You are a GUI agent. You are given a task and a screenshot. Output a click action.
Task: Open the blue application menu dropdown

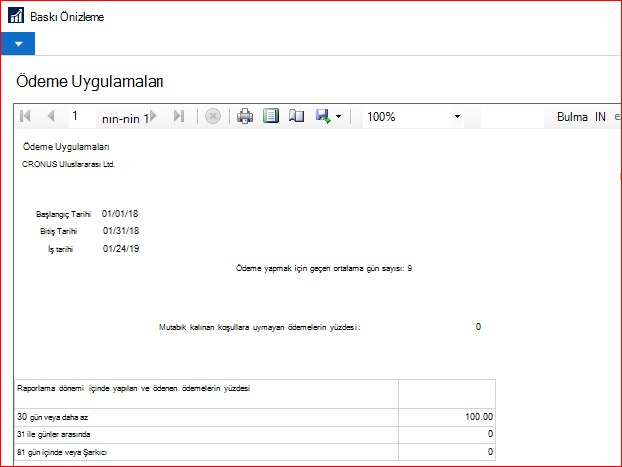pyautogui.click(x=18, y=44)
